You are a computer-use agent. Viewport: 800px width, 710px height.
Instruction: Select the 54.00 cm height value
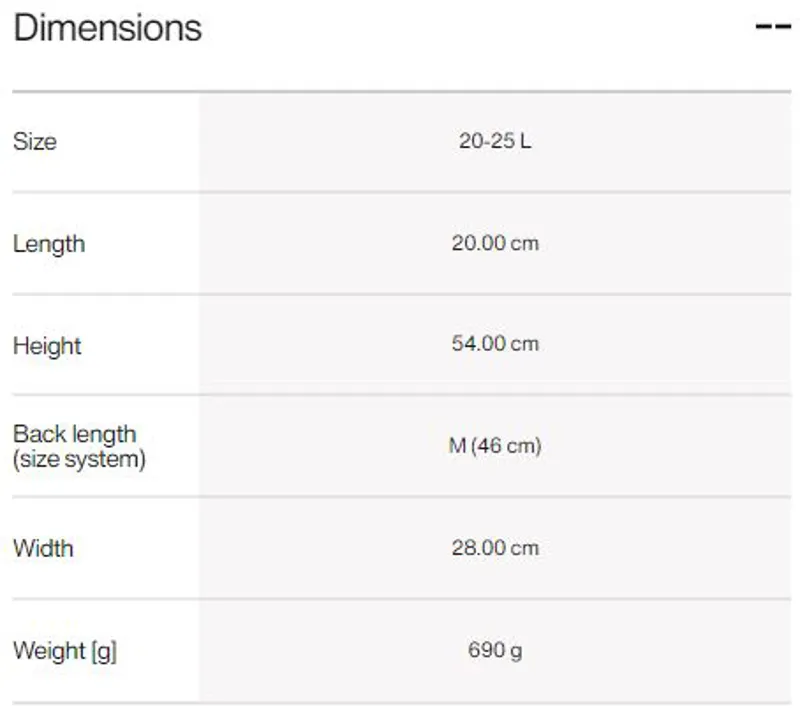495,344
